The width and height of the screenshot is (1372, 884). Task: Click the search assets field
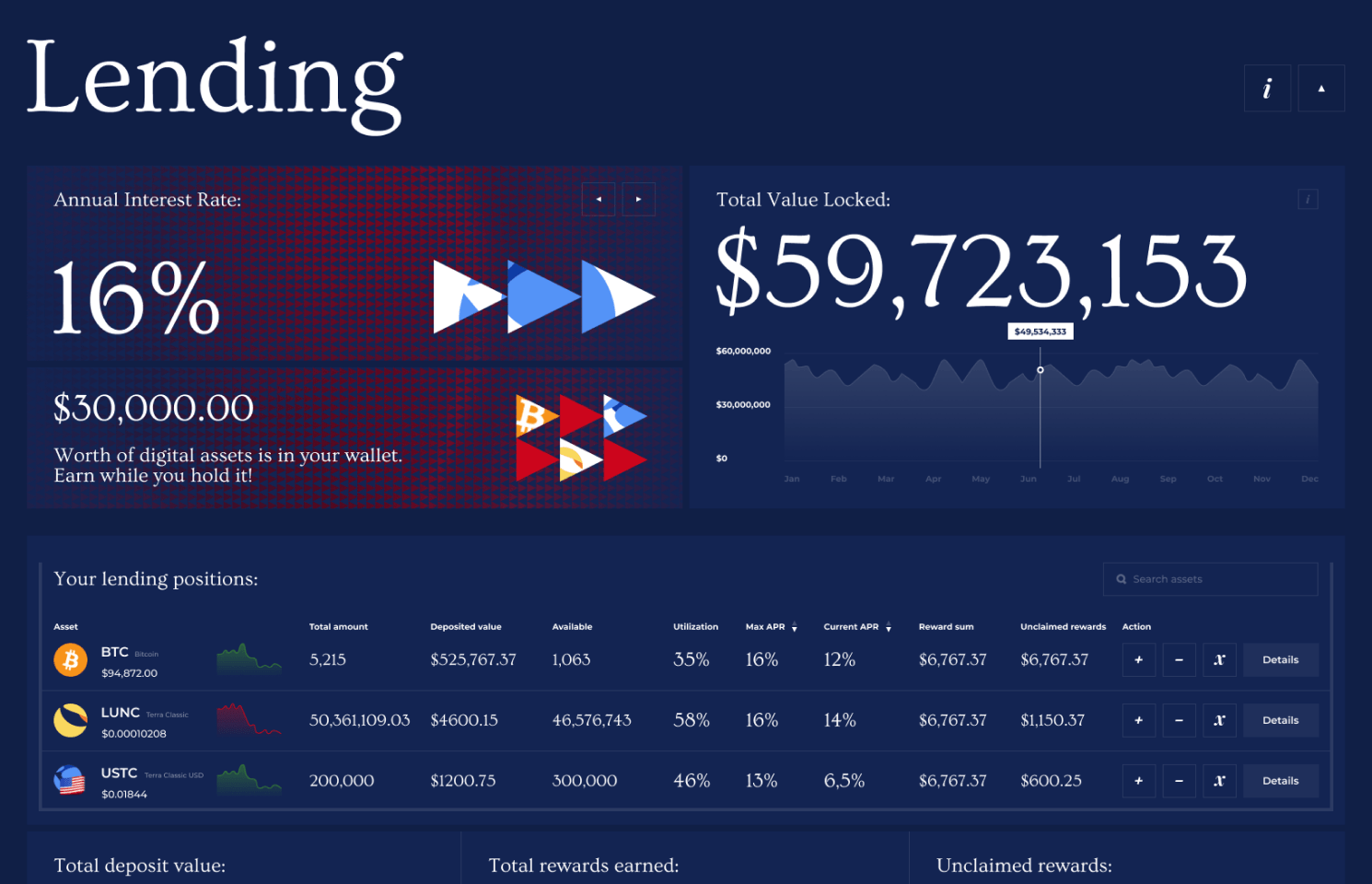[1210, 579]
